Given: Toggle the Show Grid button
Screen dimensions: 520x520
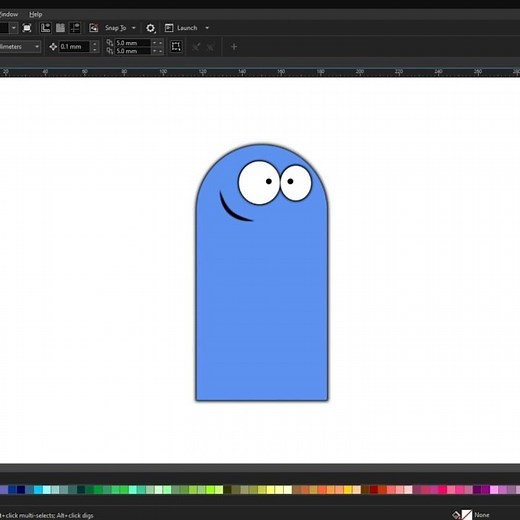Looking at the screenshot, I should click(60, 28).
